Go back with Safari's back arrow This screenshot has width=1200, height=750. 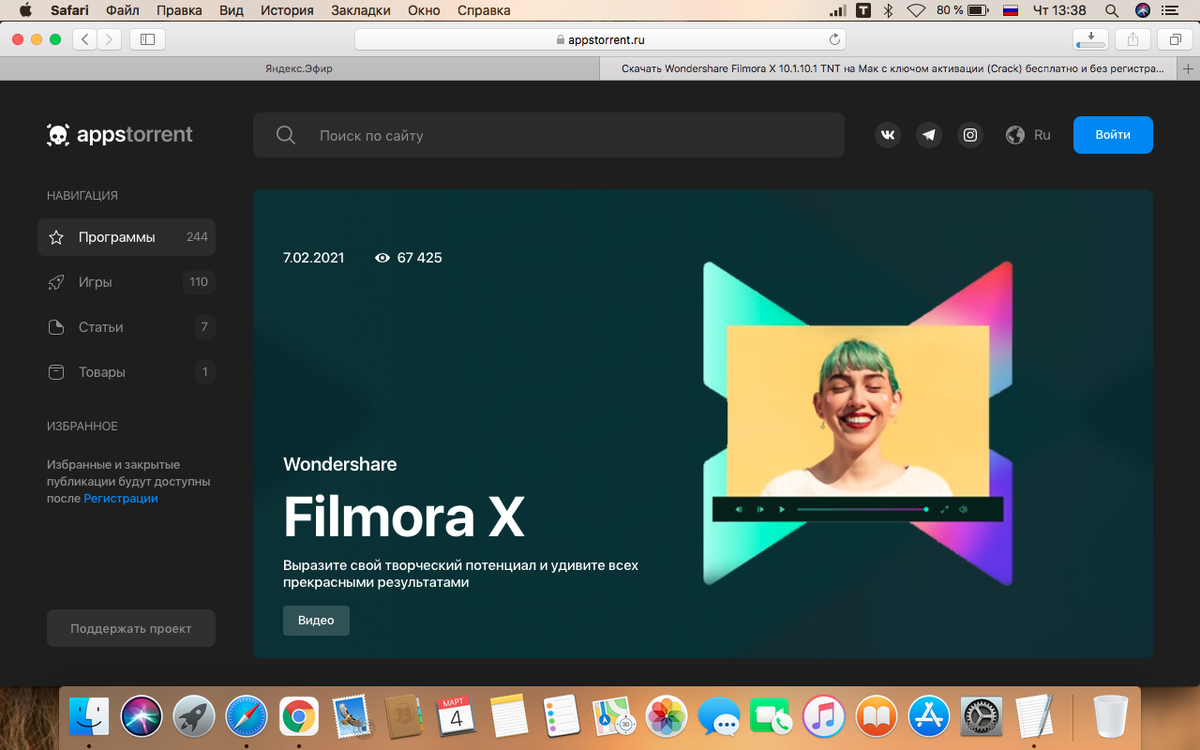pyautogui.click(x=85, y=39)
